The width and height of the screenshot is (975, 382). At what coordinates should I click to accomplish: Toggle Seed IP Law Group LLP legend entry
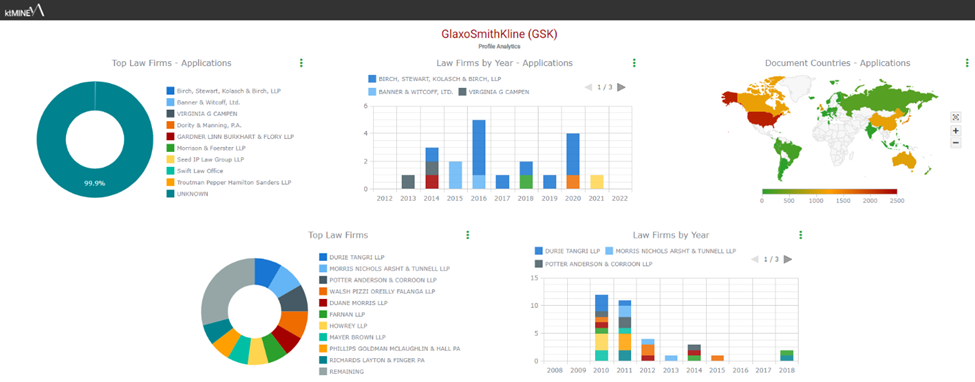[206, 159]
